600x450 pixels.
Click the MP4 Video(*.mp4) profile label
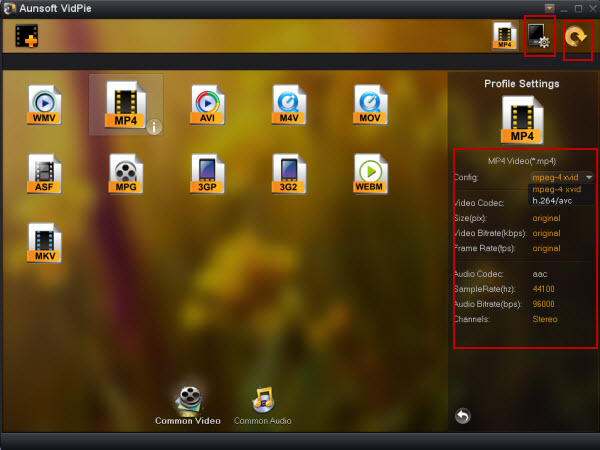[x=522, y=161]
